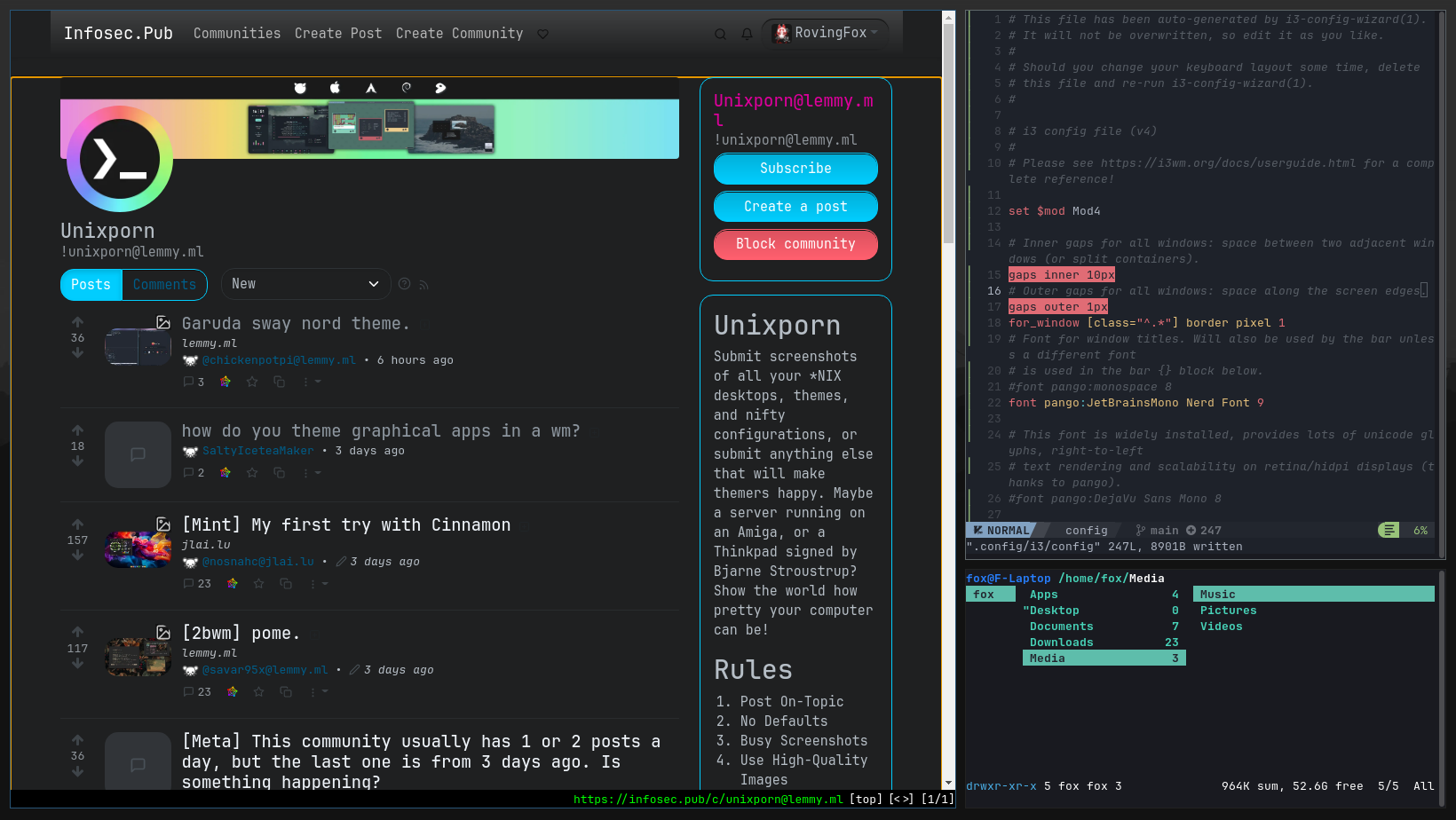Cross-post 'how do you theme graphical apps' post
1456x820 pixels.
pyautogui.click(x=279, y=473)
